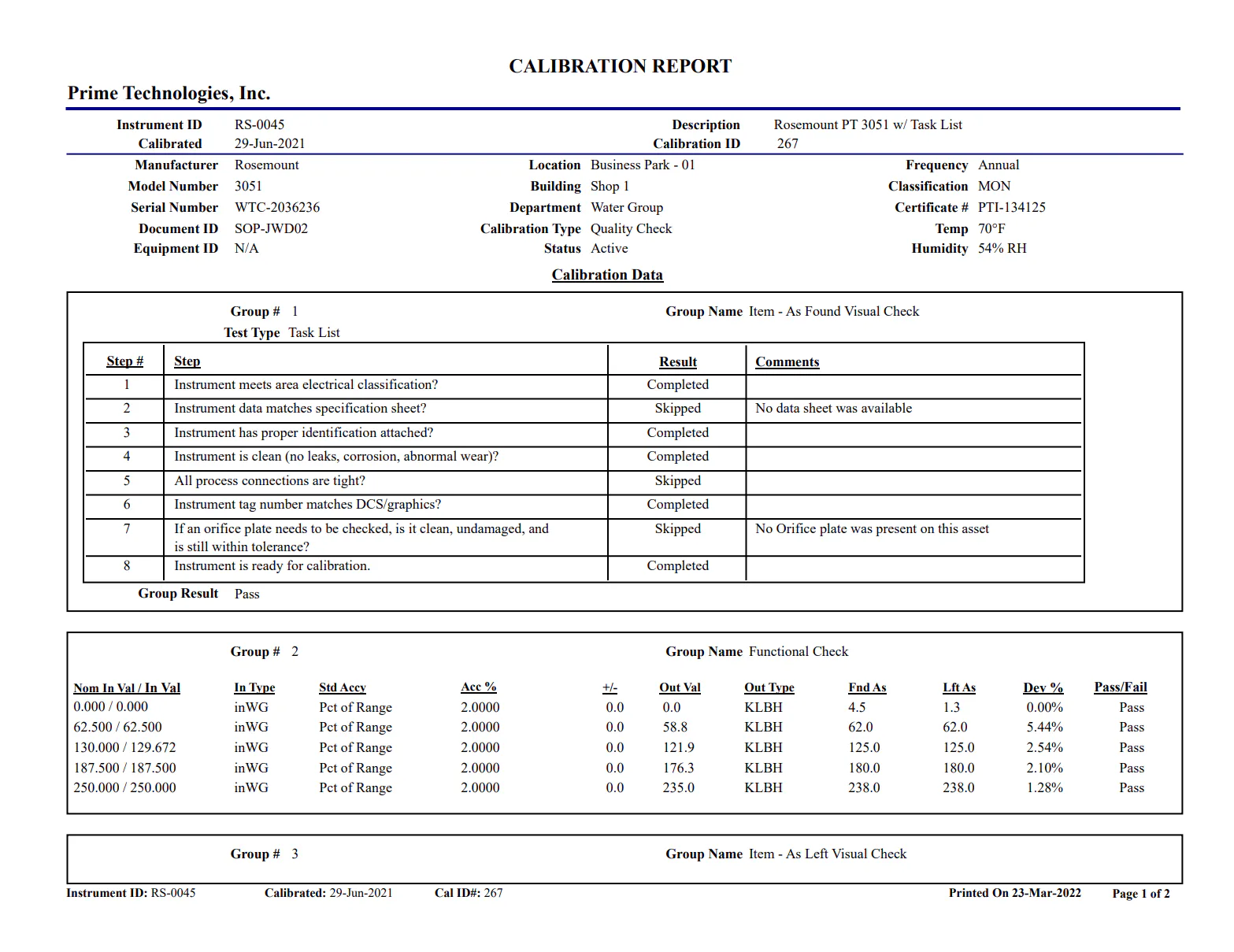The height and width of the screenshot is (952, 1234).
Task: Select group name 'Item - As Left Visual Check'
Action: 828,854
